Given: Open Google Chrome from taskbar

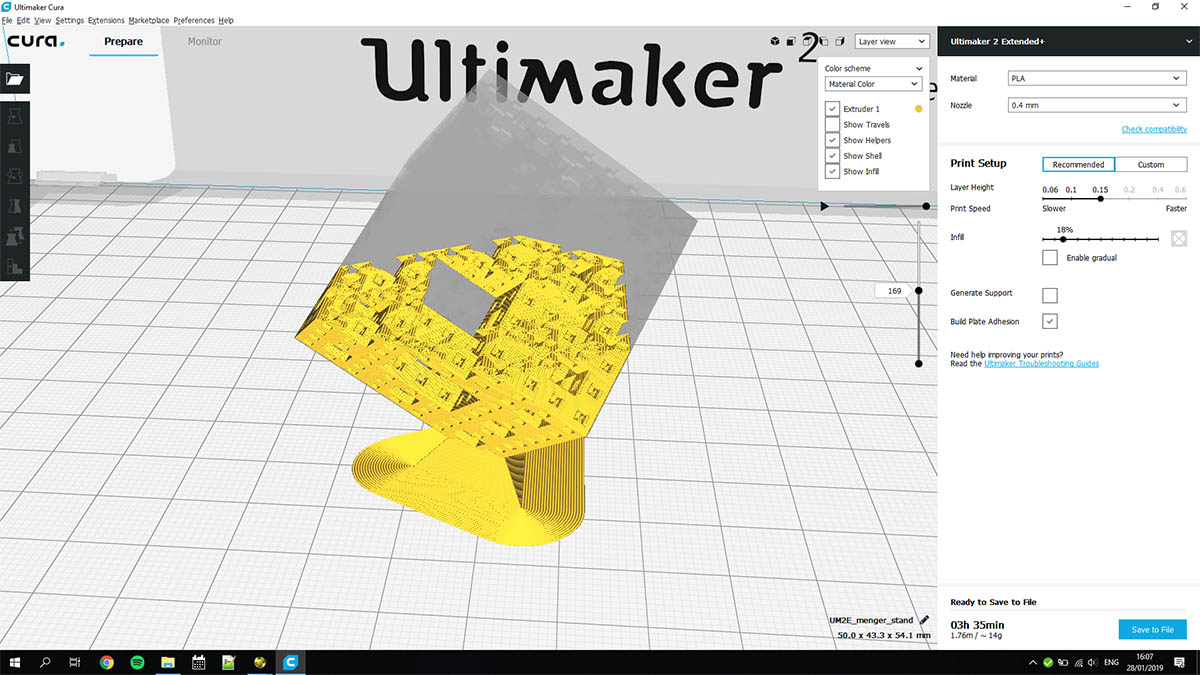Looking at the screenshot, I should pyautogui.click(x=107, y=662).
